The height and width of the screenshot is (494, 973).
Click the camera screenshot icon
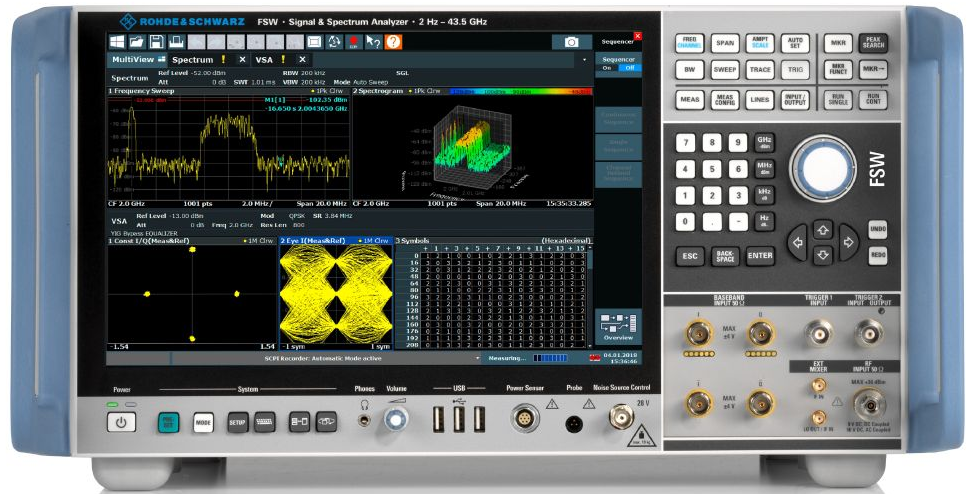click(x=572, y=42)
